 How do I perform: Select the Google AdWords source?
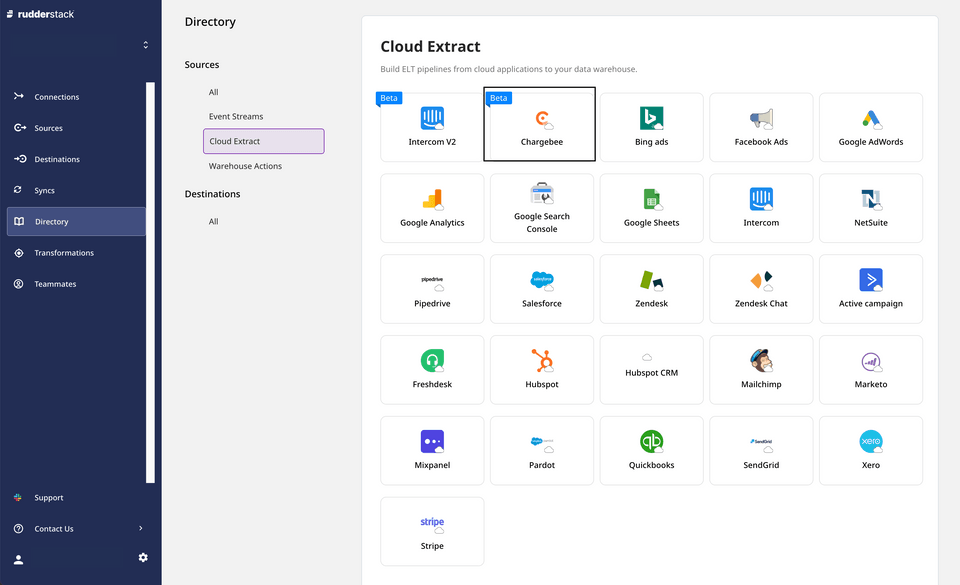(x=871, y=127)
